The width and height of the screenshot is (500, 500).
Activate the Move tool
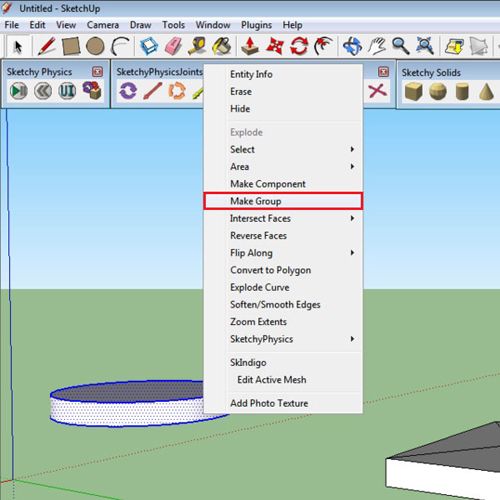[275, 46]
